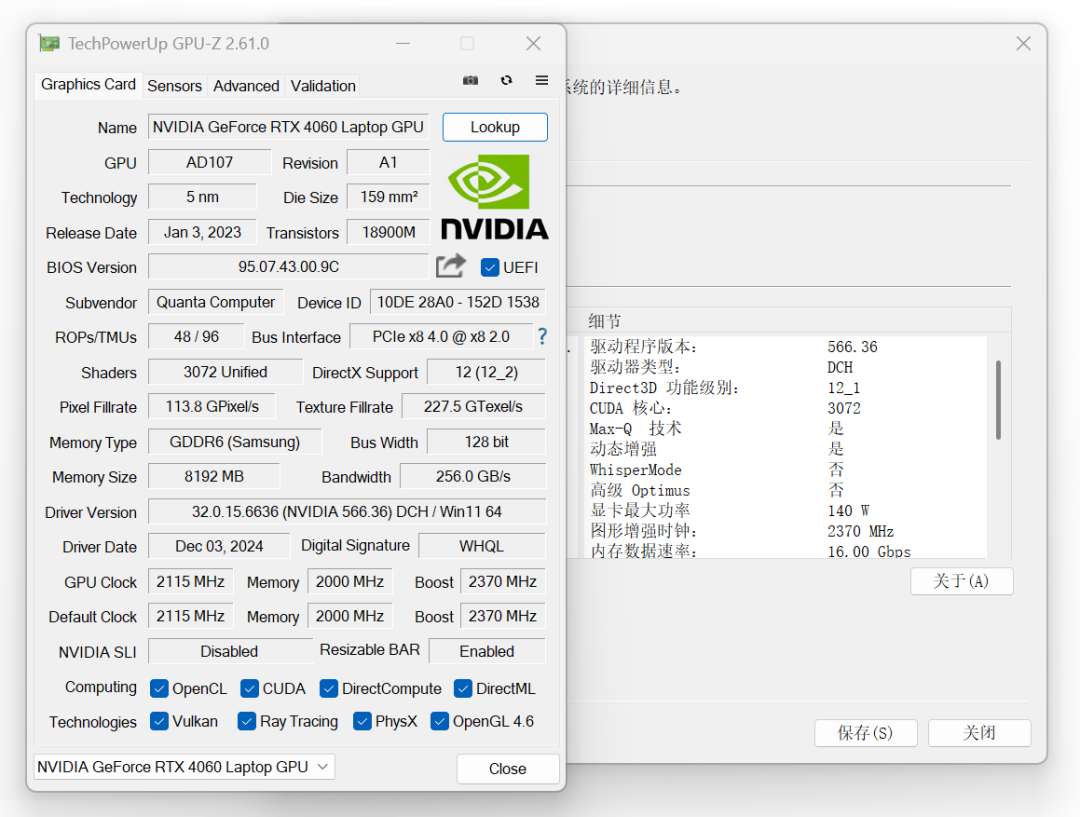Select WhisperMode row in NVIDIA window

click(x=785, y=470)
